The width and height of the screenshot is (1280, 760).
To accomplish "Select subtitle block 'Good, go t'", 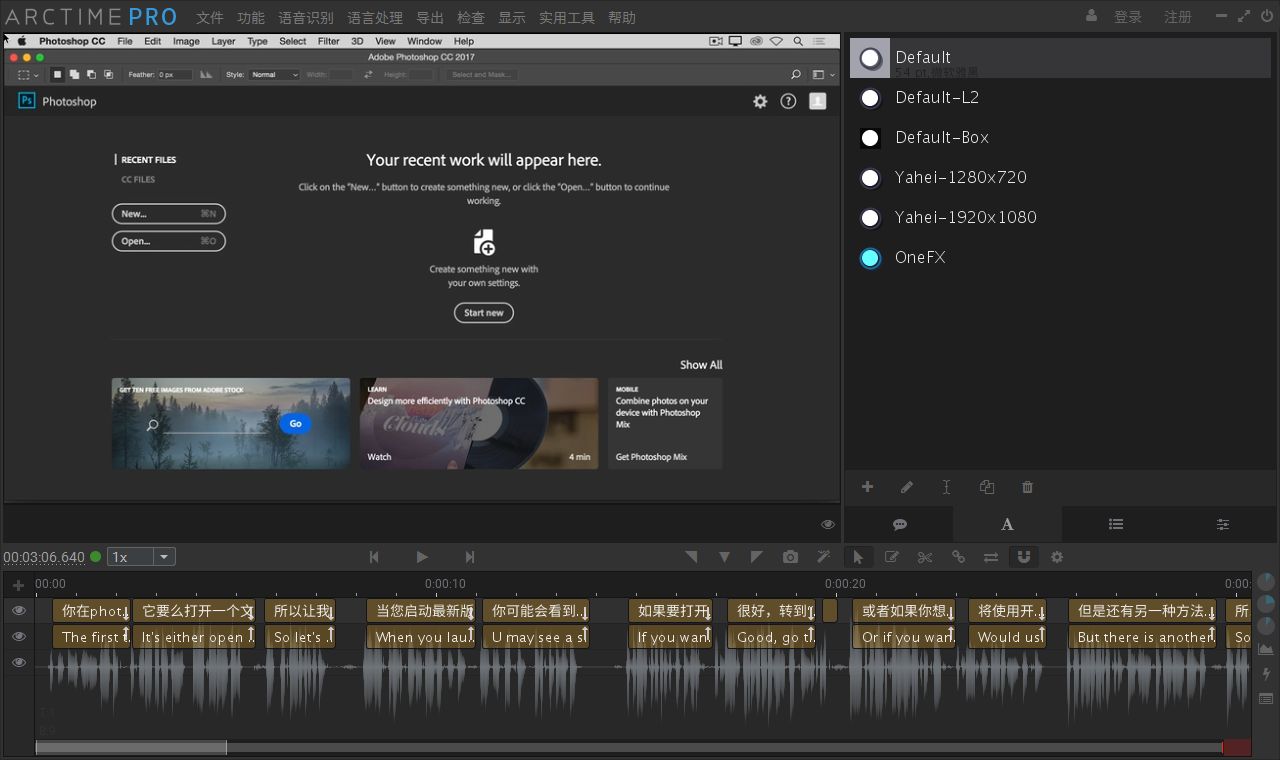I will (x=771, y=637).
